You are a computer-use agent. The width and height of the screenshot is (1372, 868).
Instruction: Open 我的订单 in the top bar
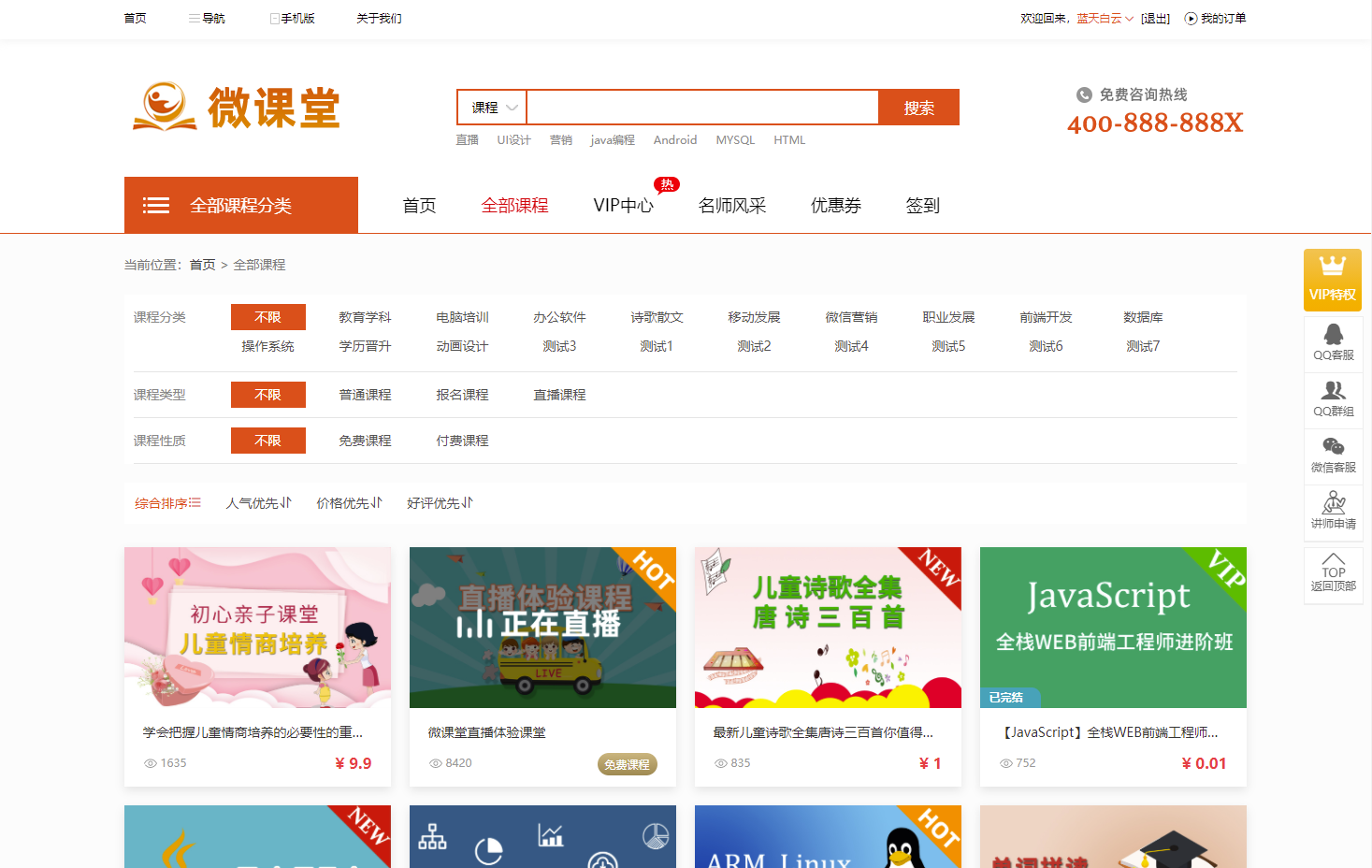click(x=1216, y=19)
